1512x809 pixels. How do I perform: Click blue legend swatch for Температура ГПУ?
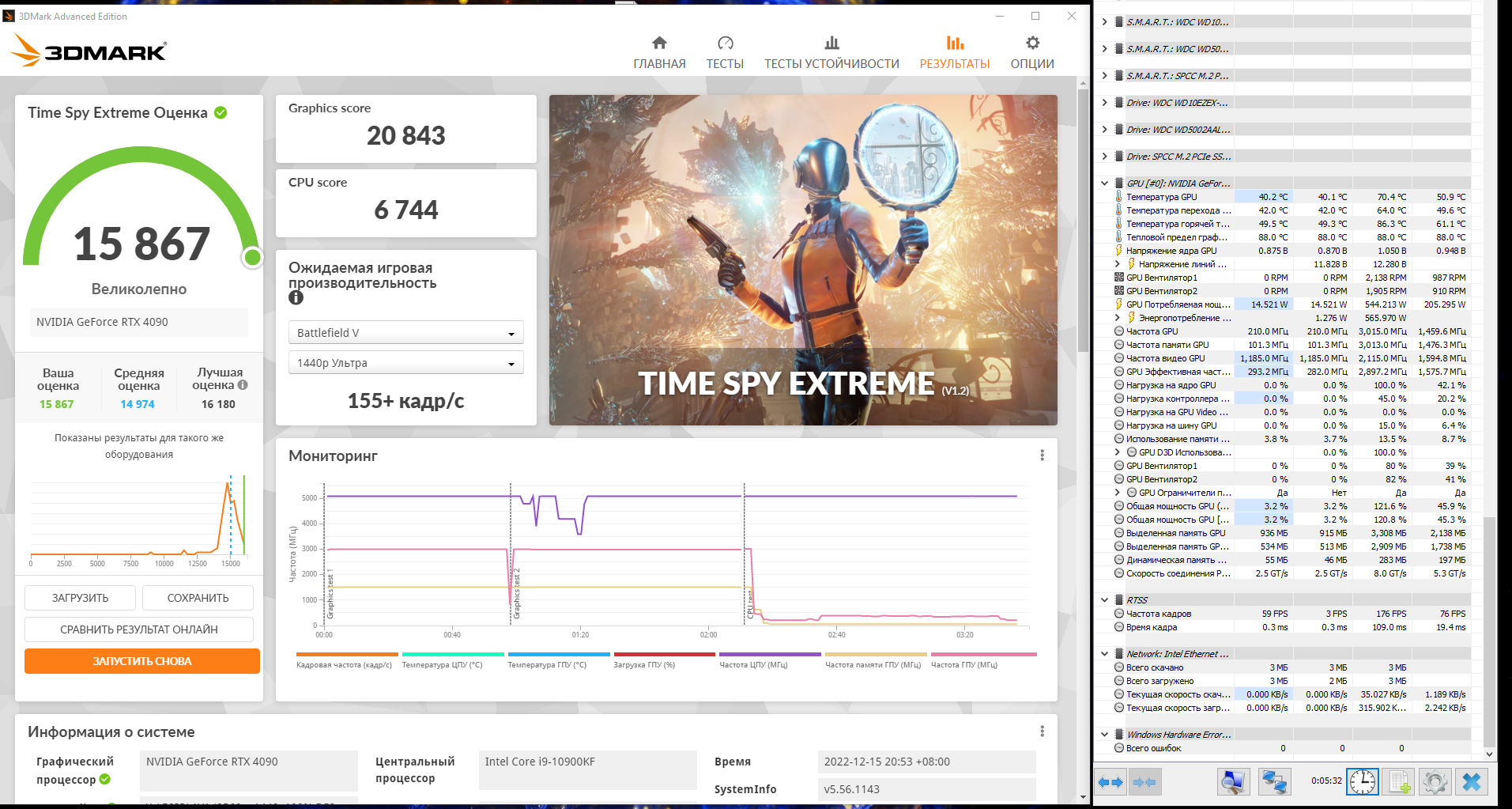click(x=559, y=654)
